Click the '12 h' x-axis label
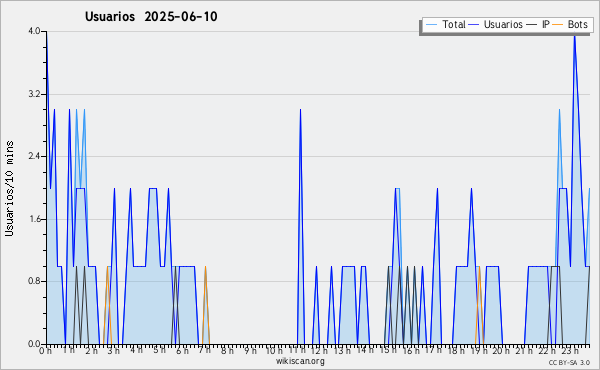 point(319,351)
